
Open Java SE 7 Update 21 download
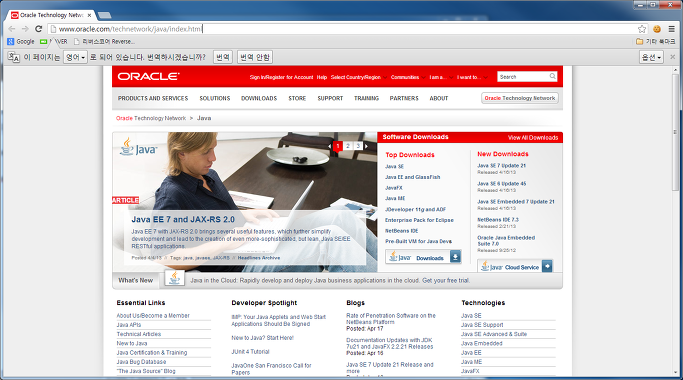click(x=501, y=166)
